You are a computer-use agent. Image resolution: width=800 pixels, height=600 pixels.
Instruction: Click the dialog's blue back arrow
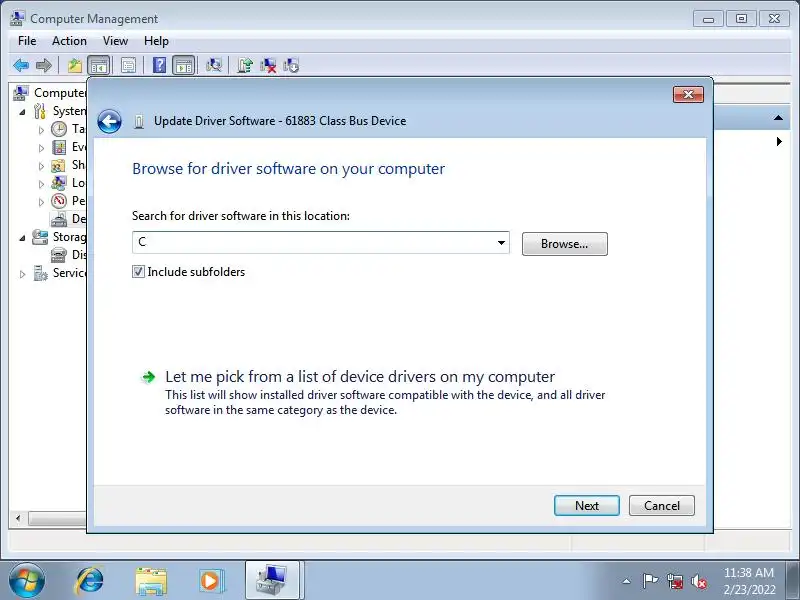pos(109,121)
